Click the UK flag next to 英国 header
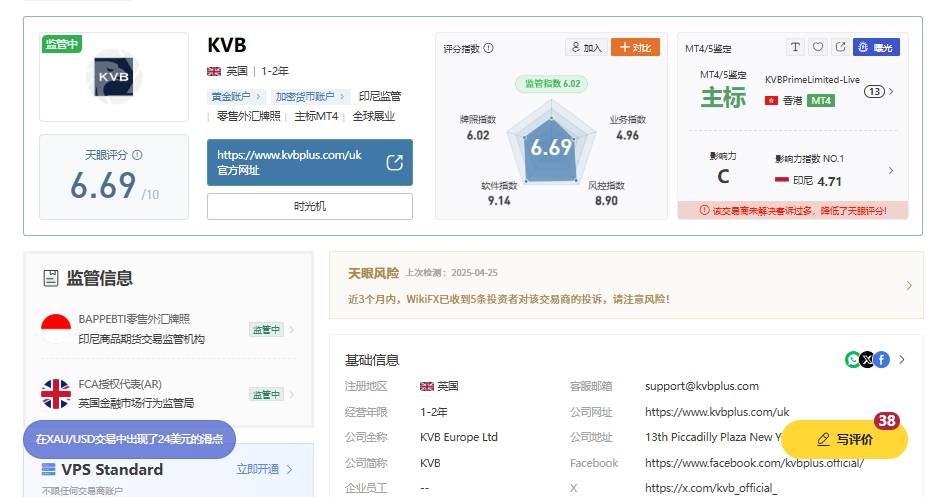Viewport: 945px width, 497px height. (x=214, y=71)
